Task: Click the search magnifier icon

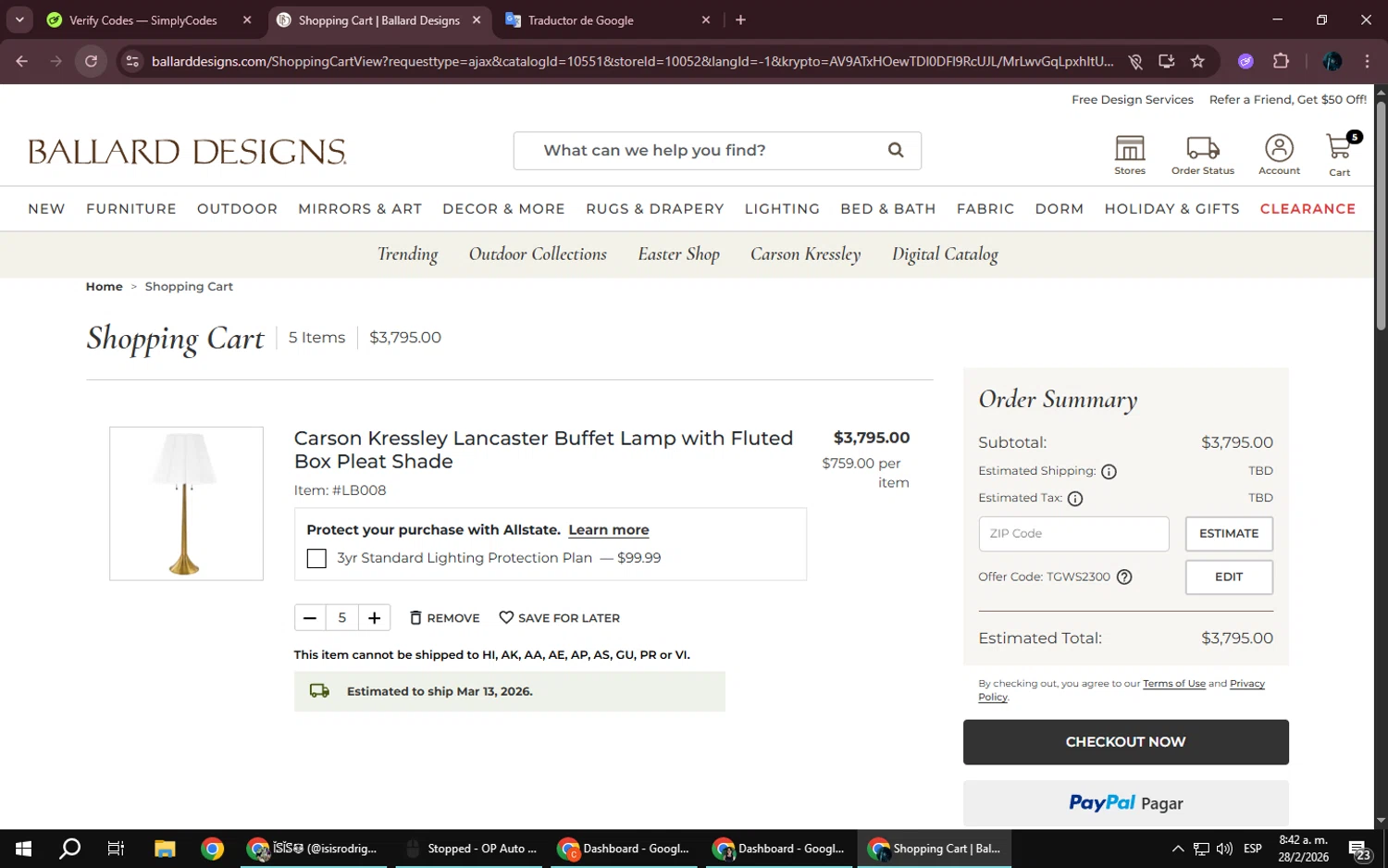Action: pyautogui.click(x=896, y=150)
